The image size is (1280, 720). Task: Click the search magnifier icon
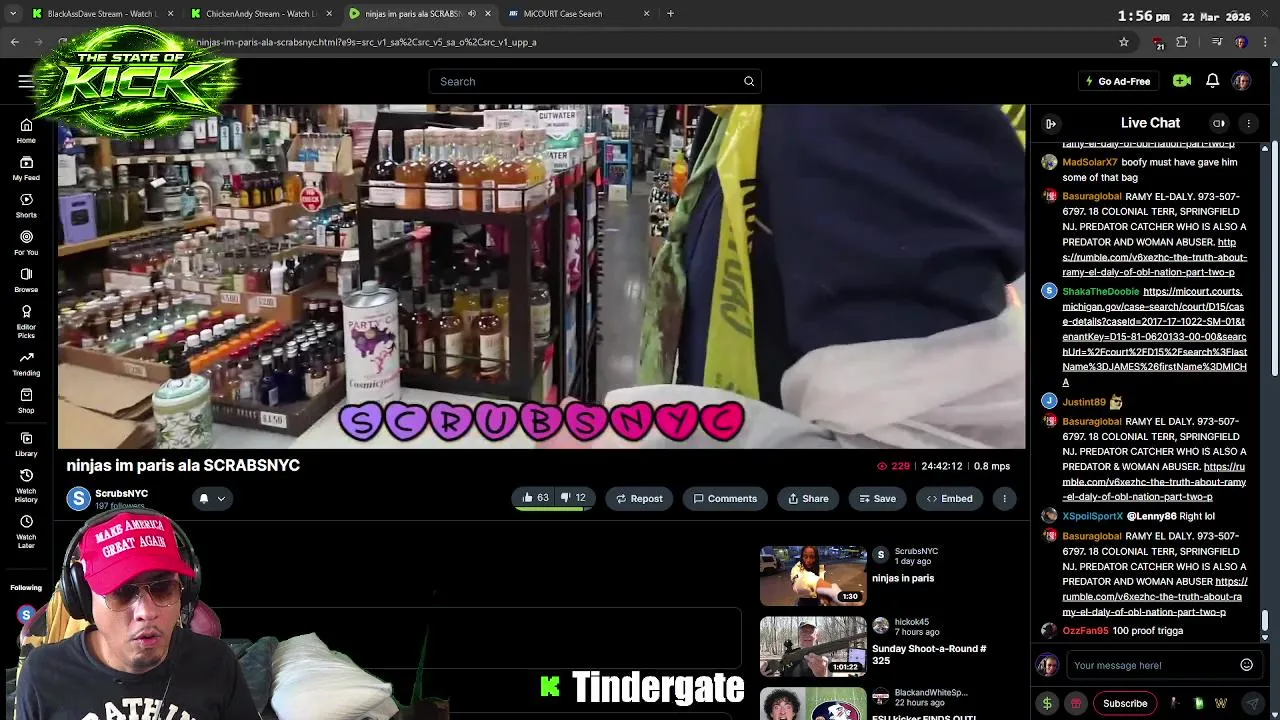point(749,81)
